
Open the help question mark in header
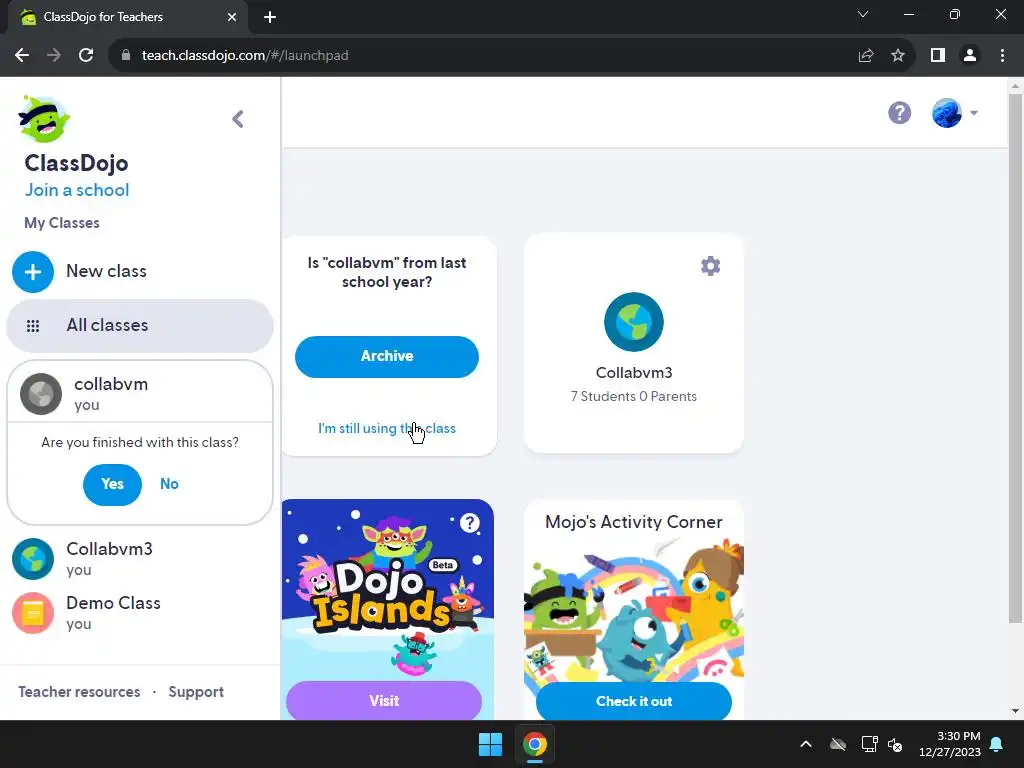click(899, 113)
